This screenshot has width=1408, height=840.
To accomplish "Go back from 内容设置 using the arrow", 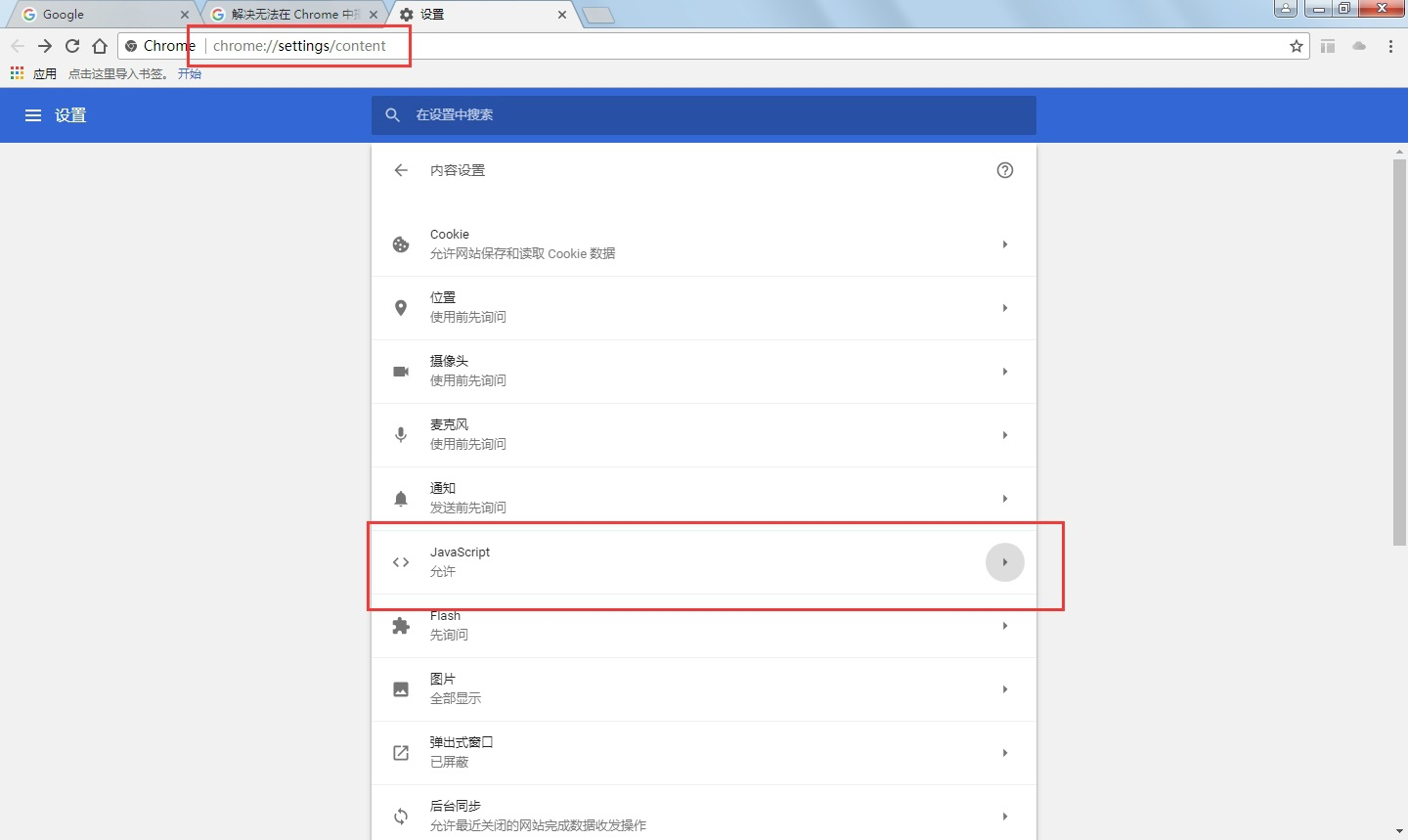I will pyautogui.click(x=401, y=170).
